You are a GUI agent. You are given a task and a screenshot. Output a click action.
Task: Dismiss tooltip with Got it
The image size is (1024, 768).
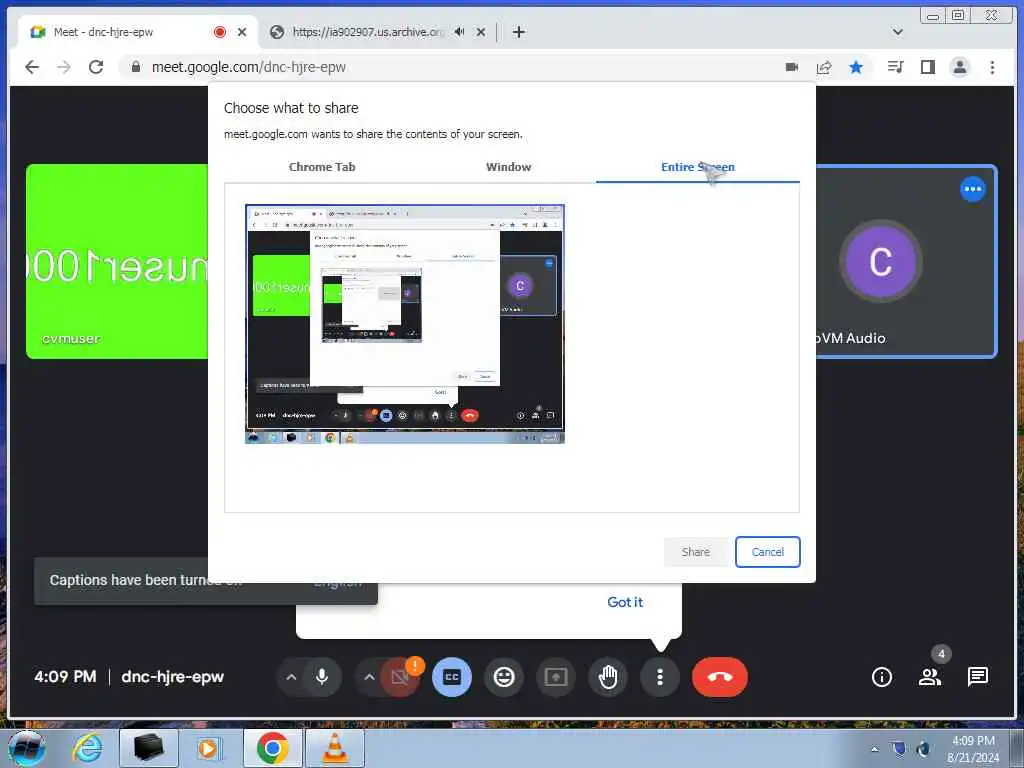pyautogui.click(x=625, y=602)
